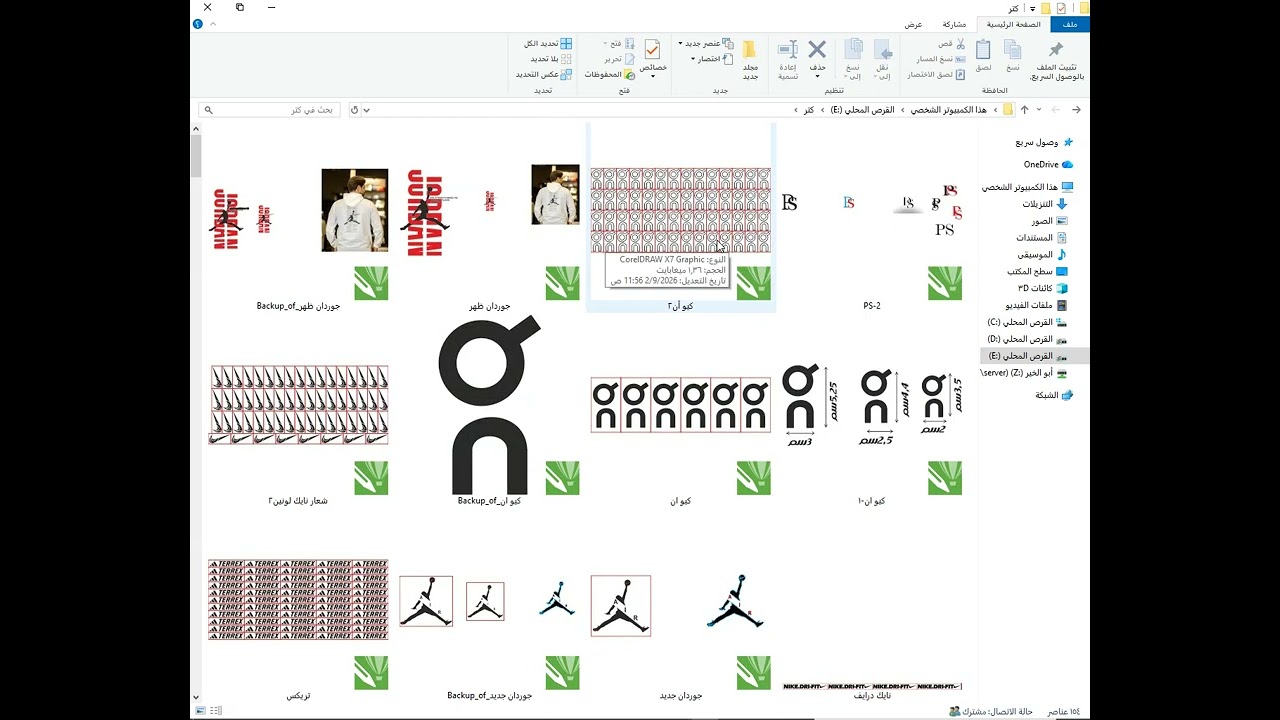Click the file list scroll-down arrow

tap(196, 697)
